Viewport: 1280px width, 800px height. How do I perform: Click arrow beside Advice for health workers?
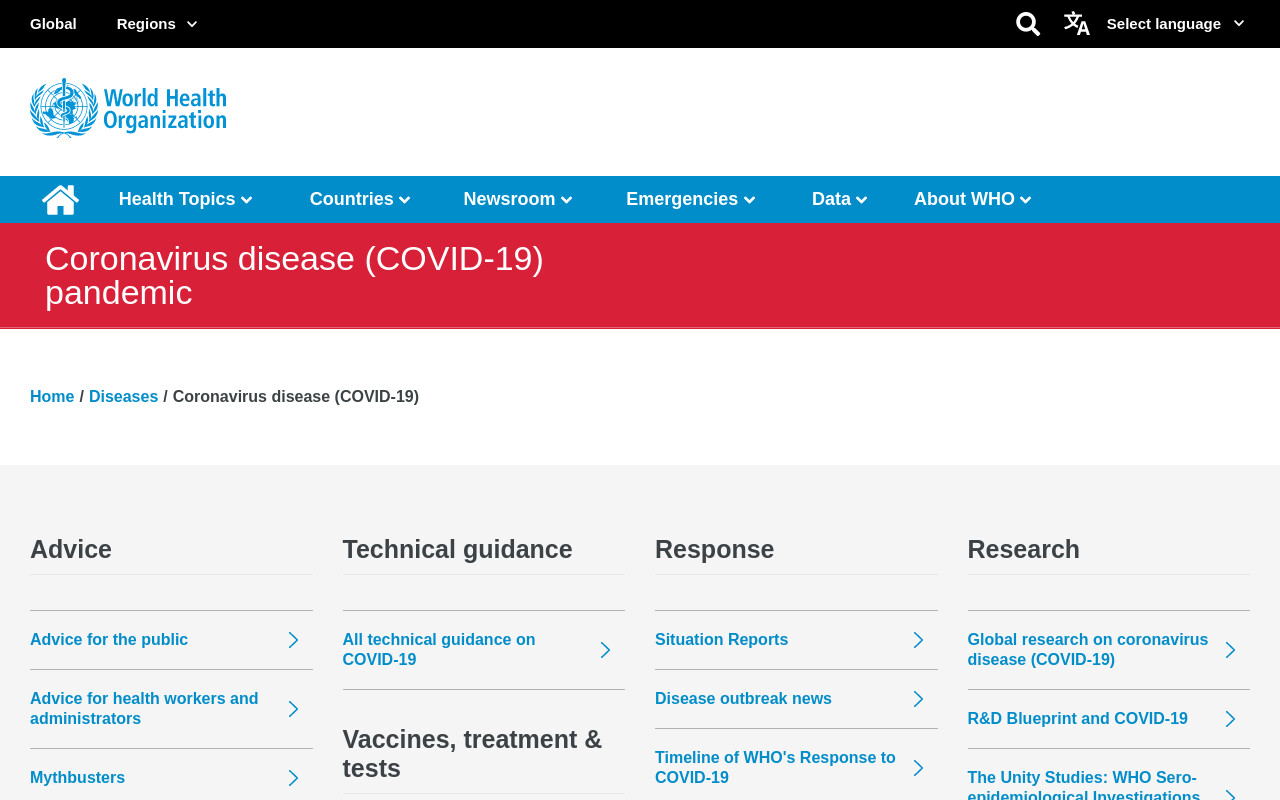tap(293, 709)
